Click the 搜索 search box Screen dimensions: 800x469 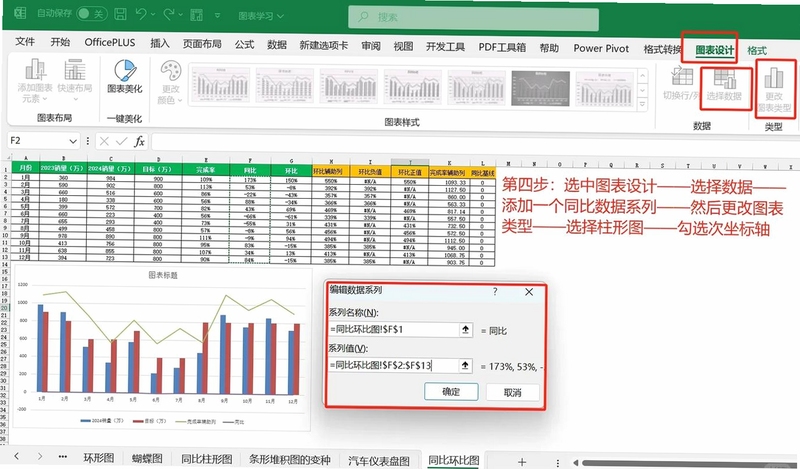[473, 18]
